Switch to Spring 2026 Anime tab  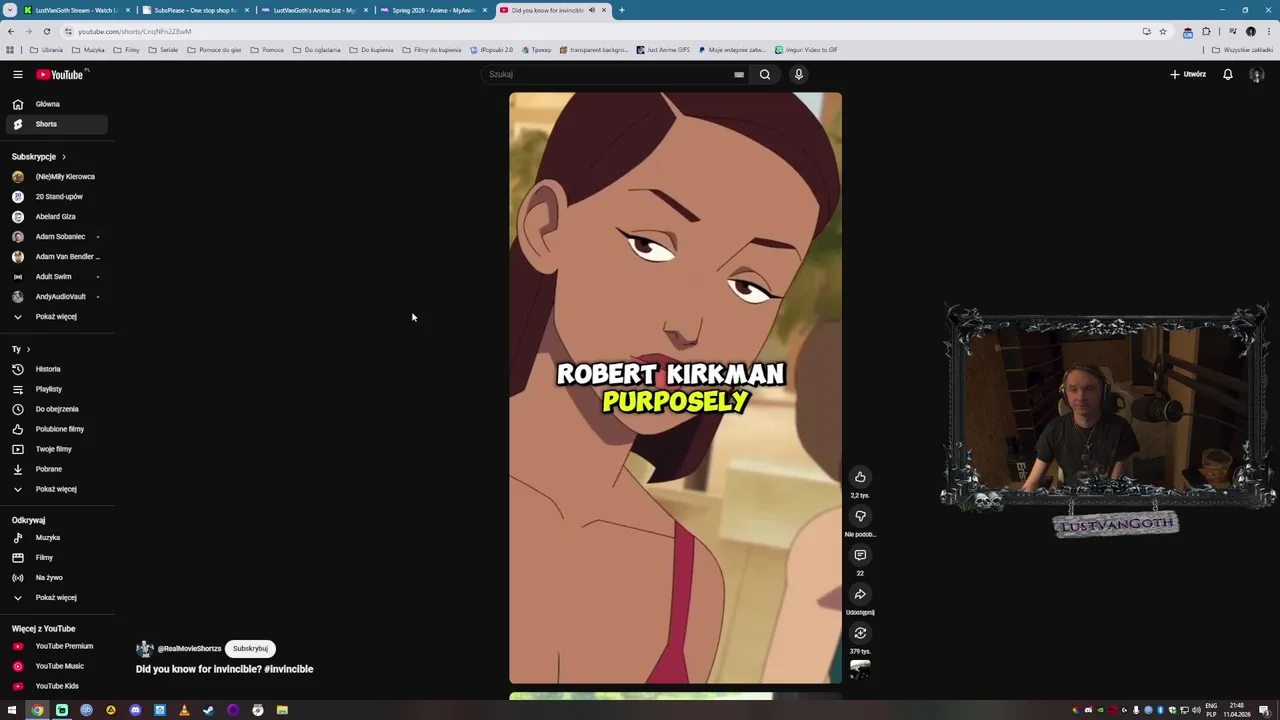click(x=433, y=10)
